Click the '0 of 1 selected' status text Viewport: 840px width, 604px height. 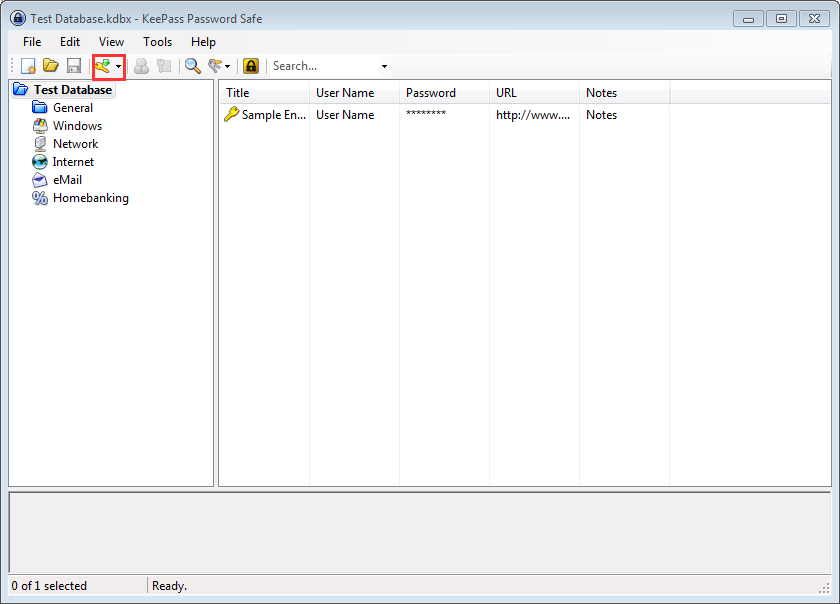(x=49, y=586)
